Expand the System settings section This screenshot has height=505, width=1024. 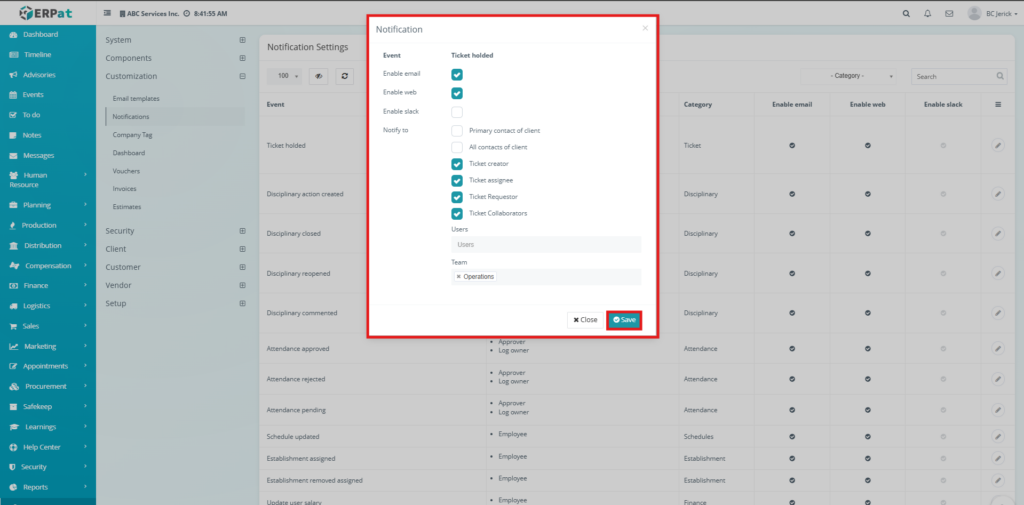[x=241, y=40]
